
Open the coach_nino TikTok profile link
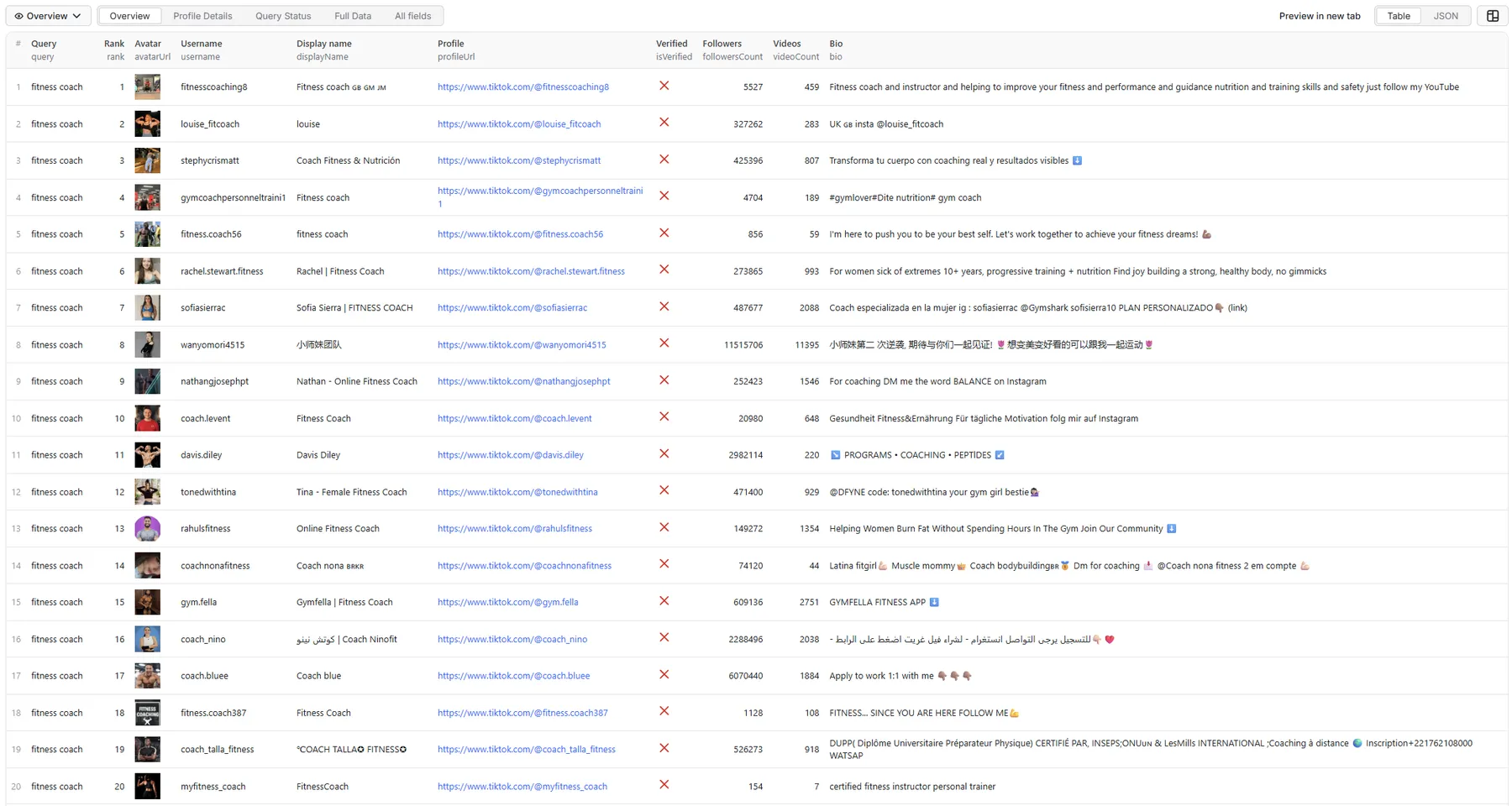point(512,640)
